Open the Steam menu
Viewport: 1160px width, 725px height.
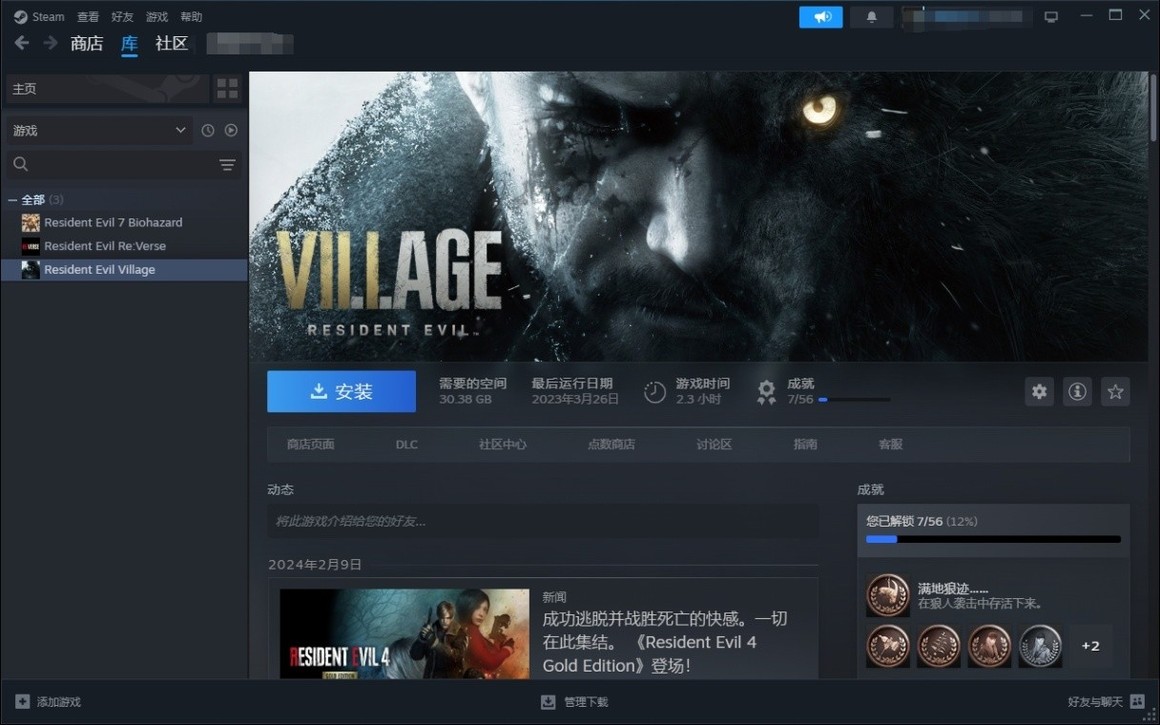pyautogui.click(x=48, y=16)
